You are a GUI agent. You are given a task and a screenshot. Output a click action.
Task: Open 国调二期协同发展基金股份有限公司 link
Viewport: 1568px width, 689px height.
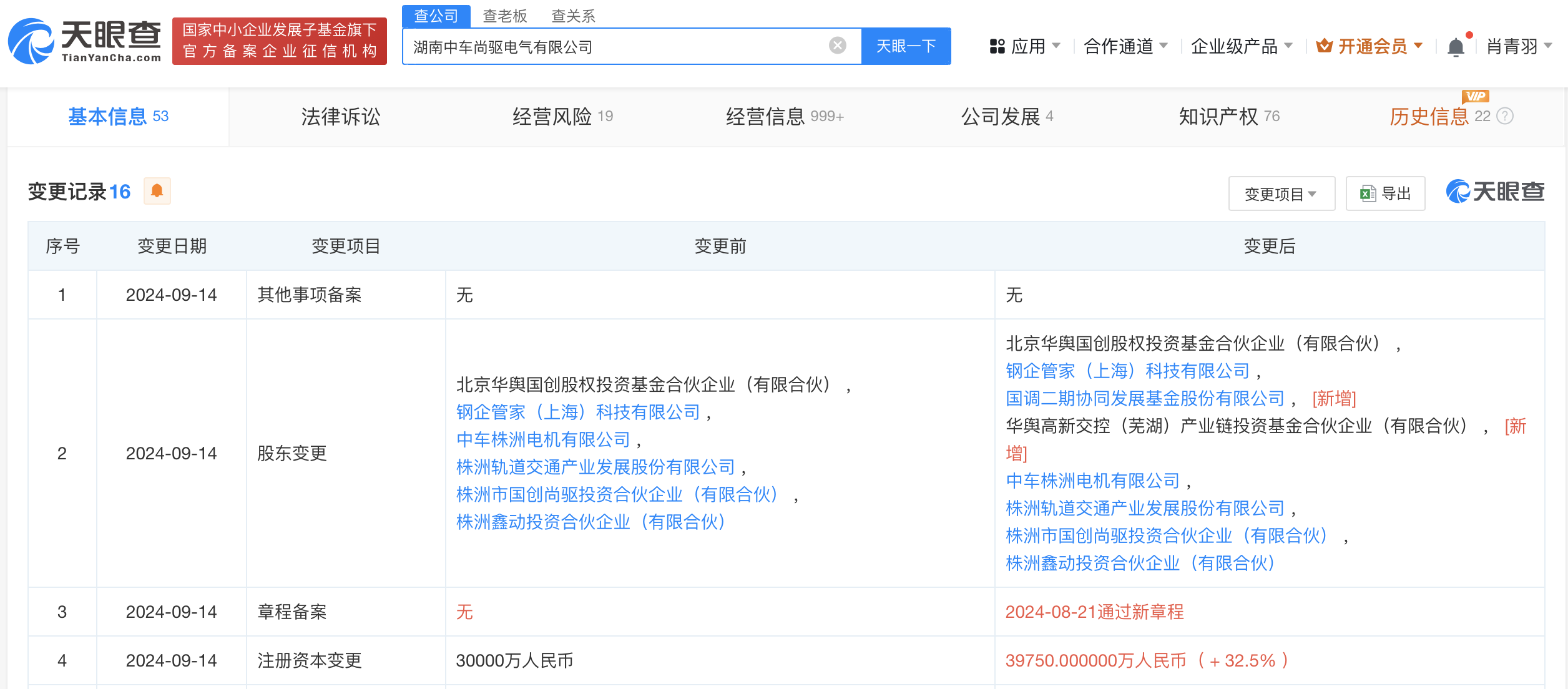(1145, 398)
